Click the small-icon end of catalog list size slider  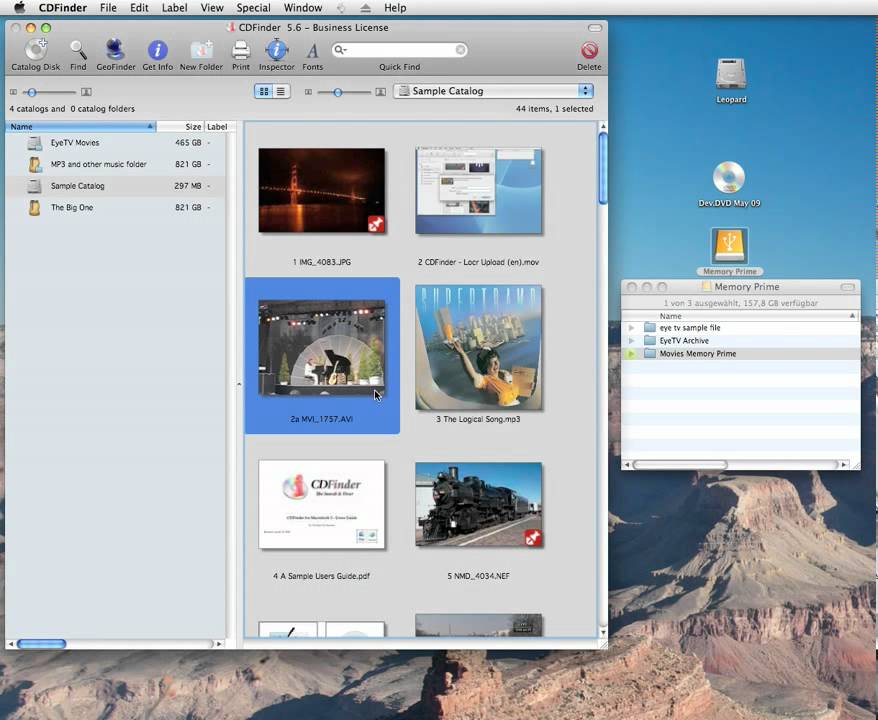[13, 92]
